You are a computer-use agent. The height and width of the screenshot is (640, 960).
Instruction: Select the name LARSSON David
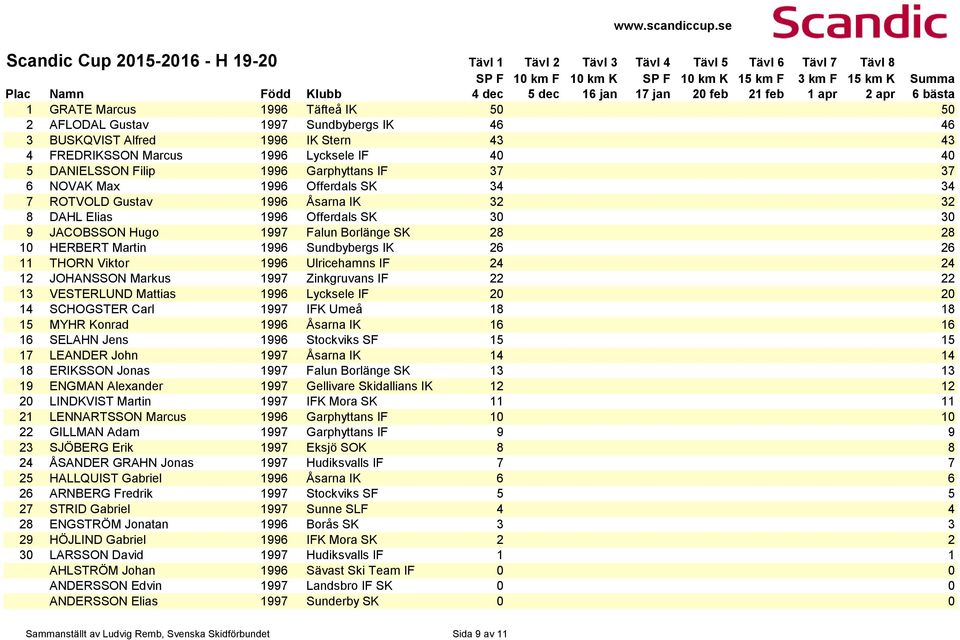96,555
